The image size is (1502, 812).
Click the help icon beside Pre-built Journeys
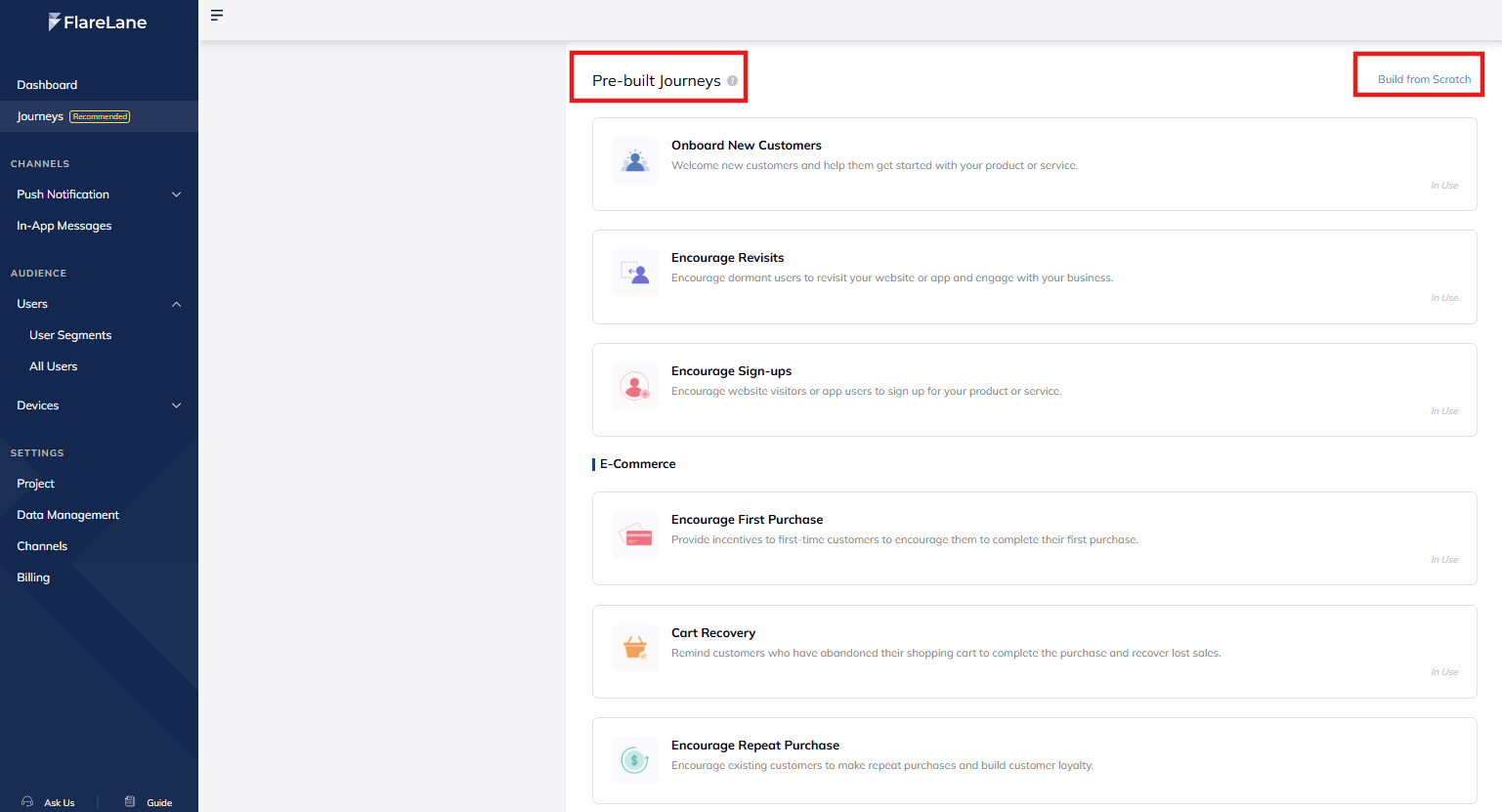[x=732, y=81]
